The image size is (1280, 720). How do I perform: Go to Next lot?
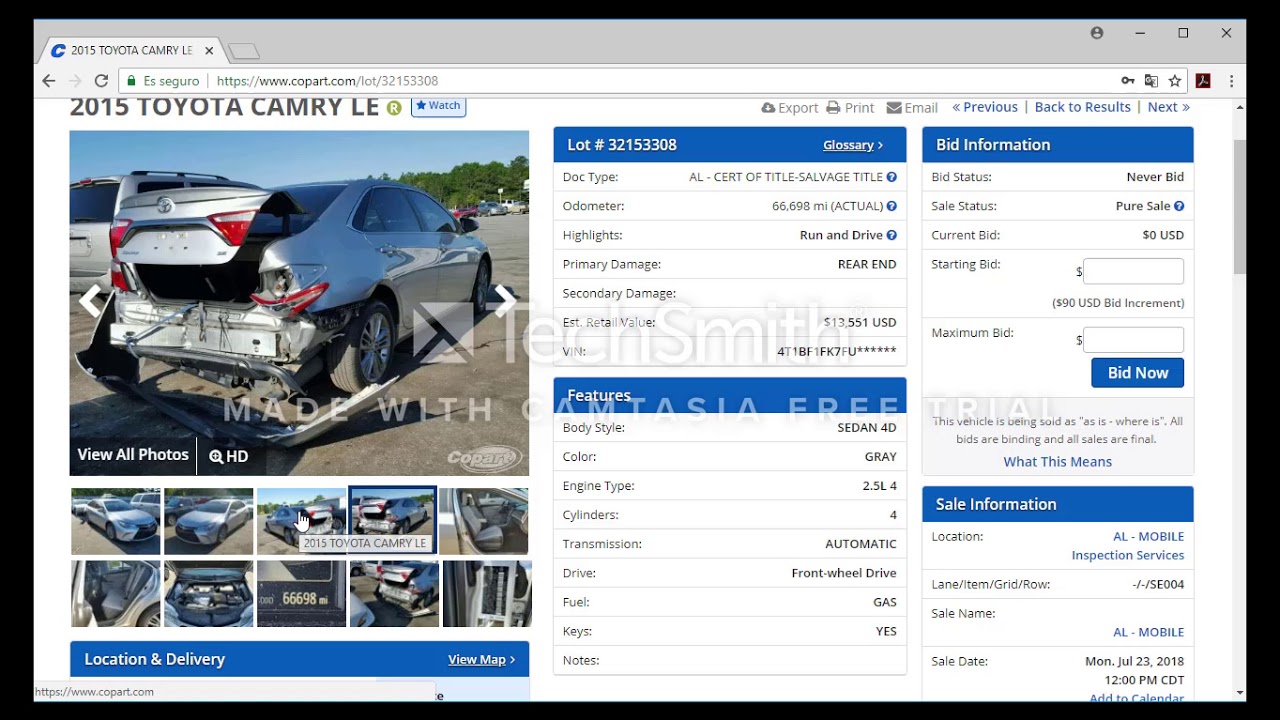[x=1168, y=107]
